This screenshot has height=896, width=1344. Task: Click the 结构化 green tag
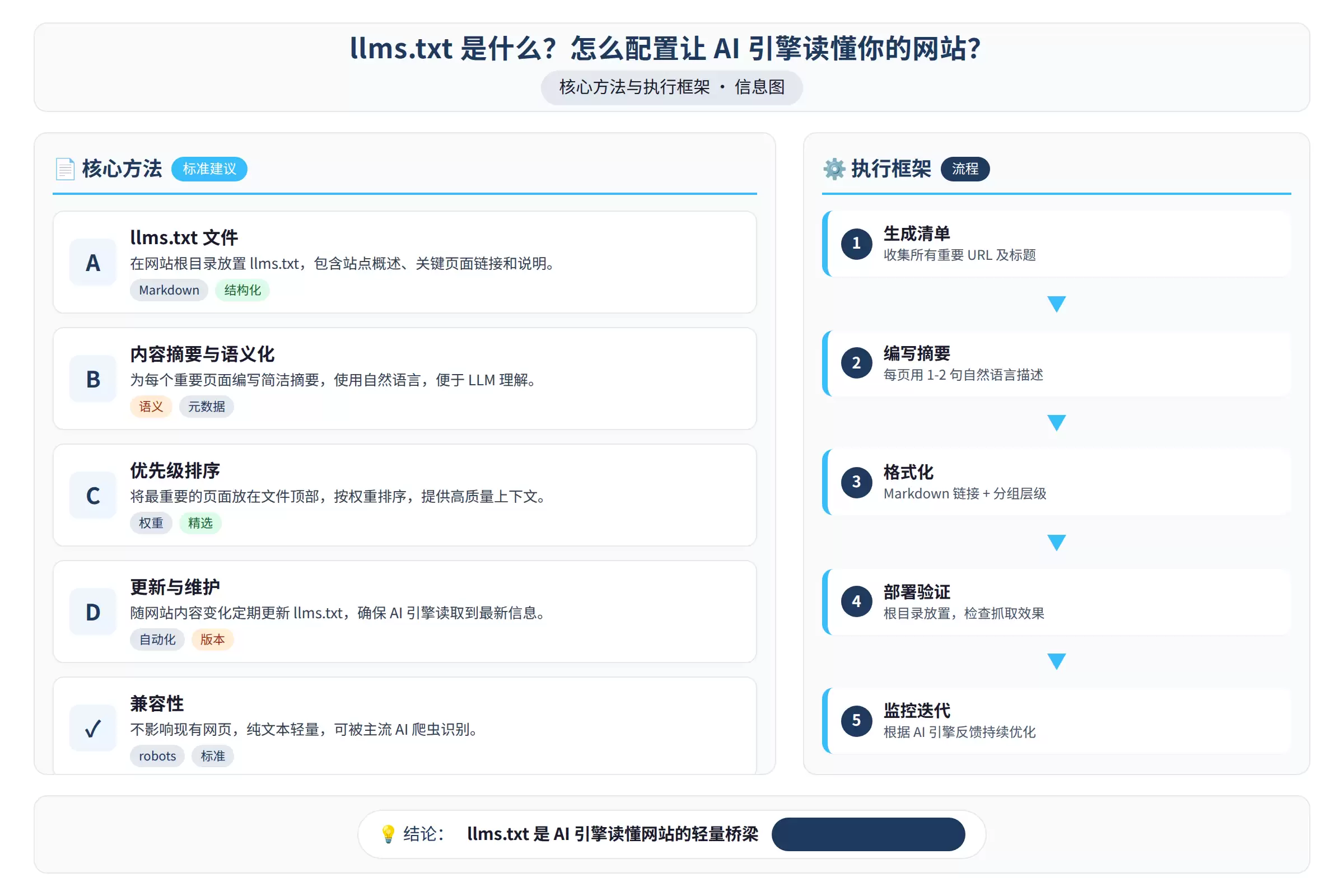click(x=242, y=290)
